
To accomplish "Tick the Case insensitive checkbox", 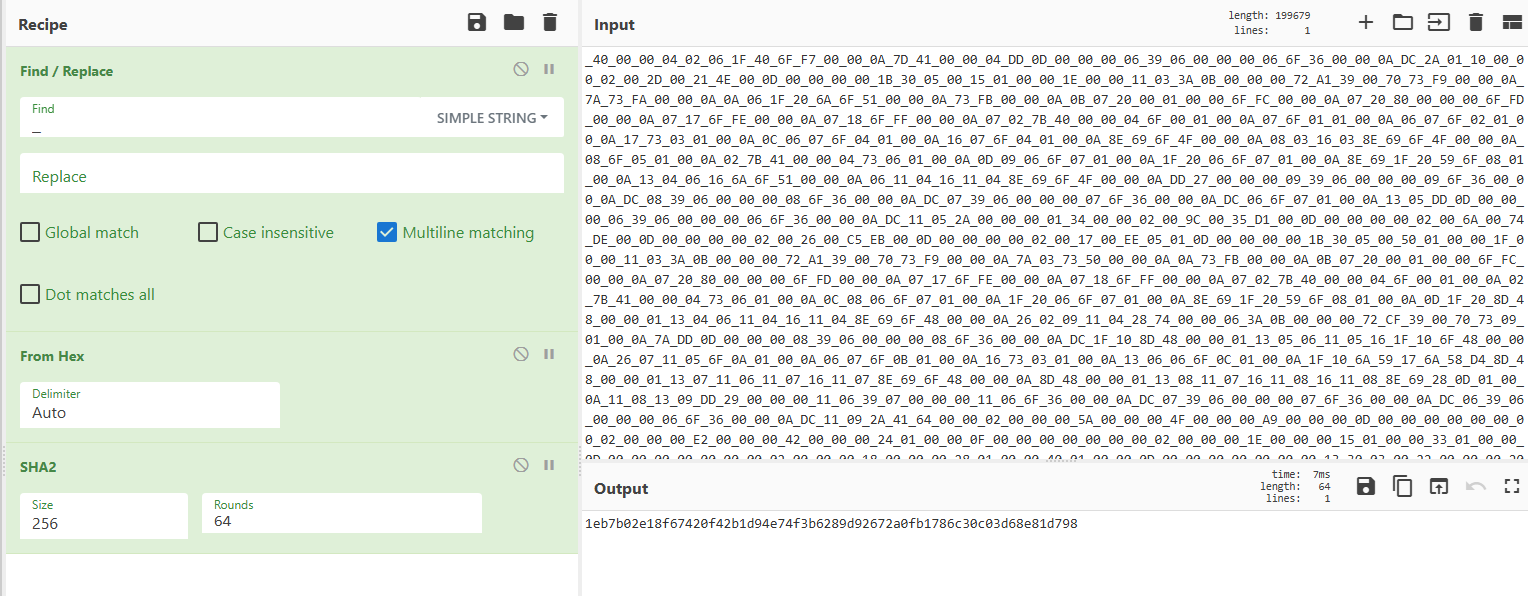I will pos(208,233).
